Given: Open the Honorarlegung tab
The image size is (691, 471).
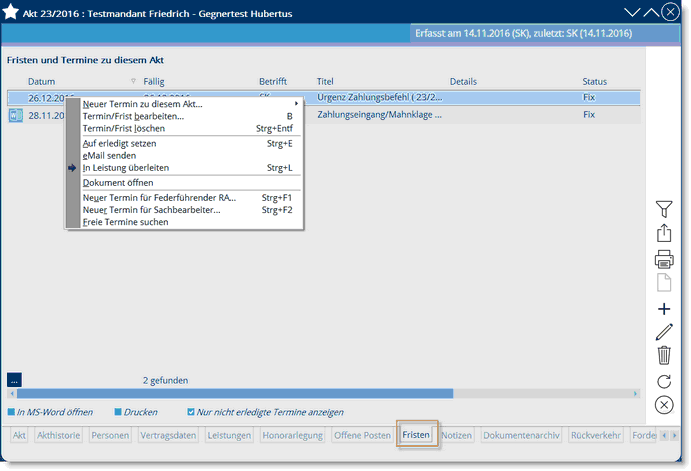Looking at the screenshot, I should (293, 435).
